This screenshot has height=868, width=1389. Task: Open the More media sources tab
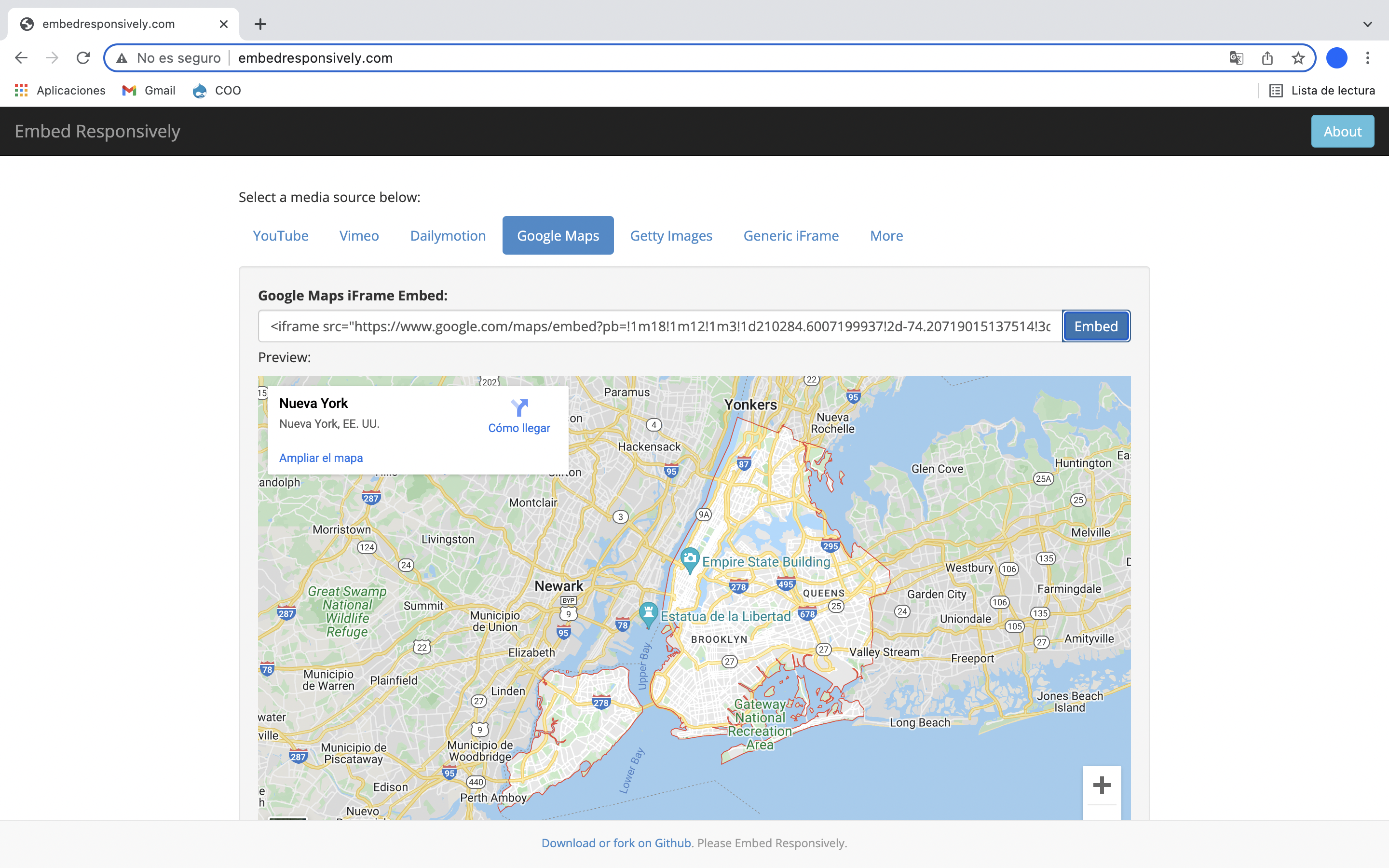[886, 235]
